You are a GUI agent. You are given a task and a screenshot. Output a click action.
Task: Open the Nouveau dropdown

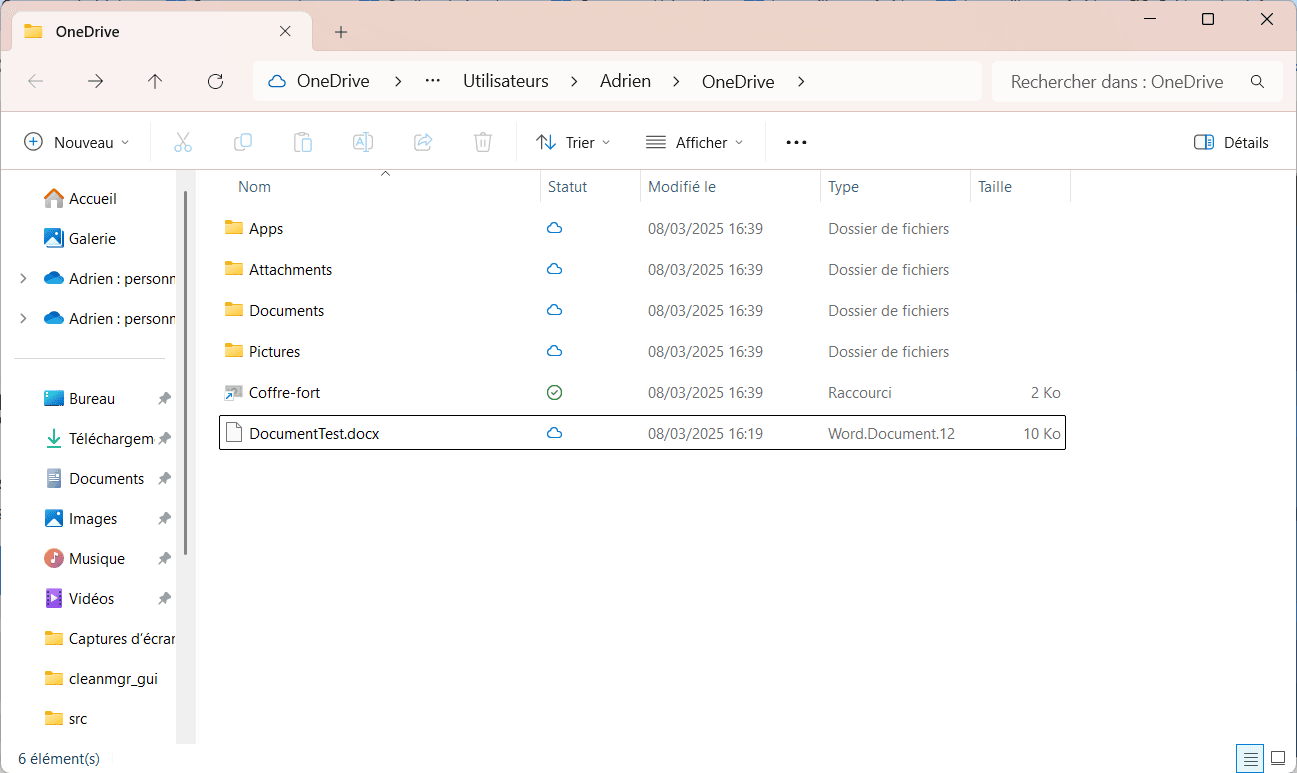[x=77, y=142]
